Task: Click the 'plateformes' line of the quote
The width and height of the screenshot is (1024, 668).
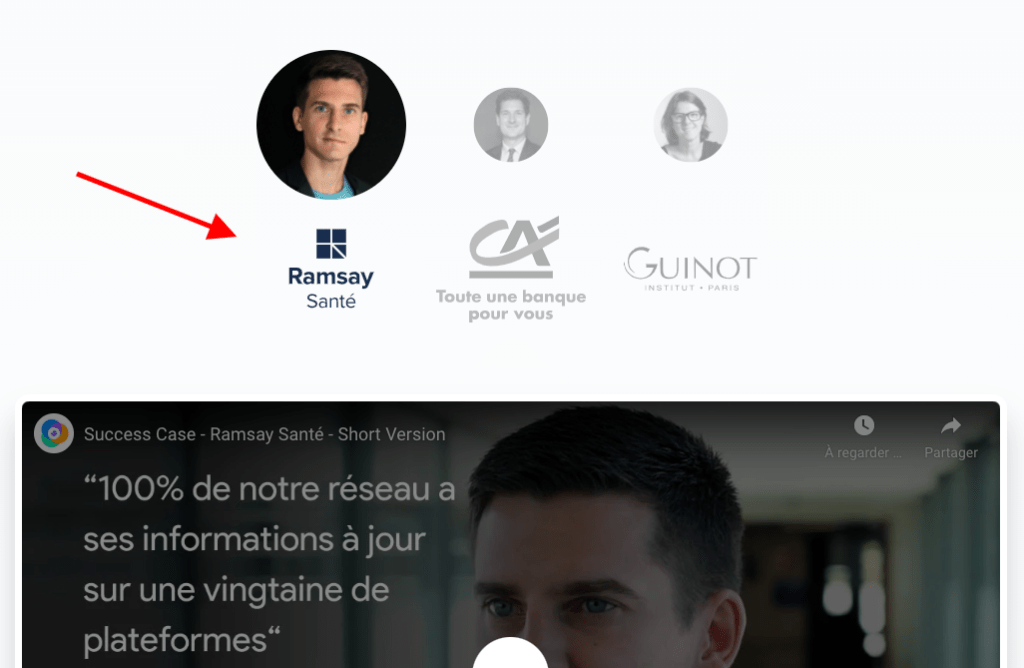Action: [x=182, y=641]
